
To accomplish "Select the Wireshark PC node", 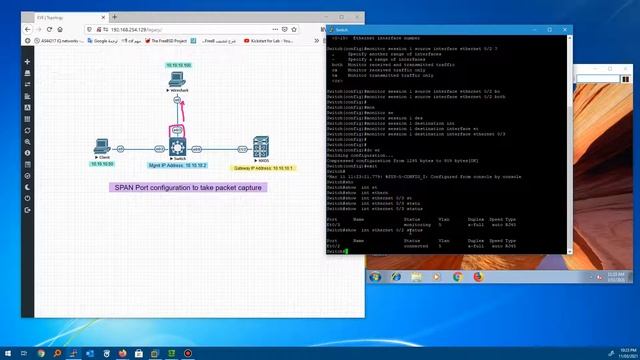I will [x=177, y=79].
